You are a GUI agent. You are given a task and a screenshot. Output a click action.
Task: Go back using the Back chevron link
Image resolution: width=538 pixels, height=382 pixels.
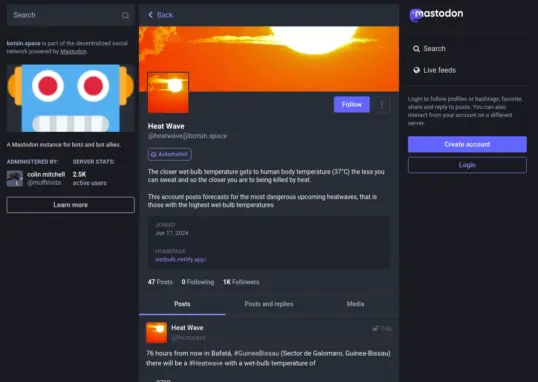click(x=160, y=15)
